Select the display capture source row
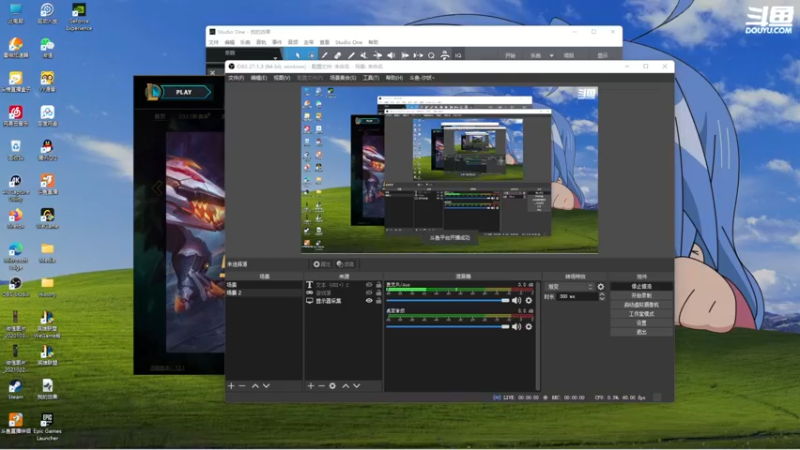Image resolution: width=800 pixels, height=450 pixels. pyautogui.click(x=344, y=301)
